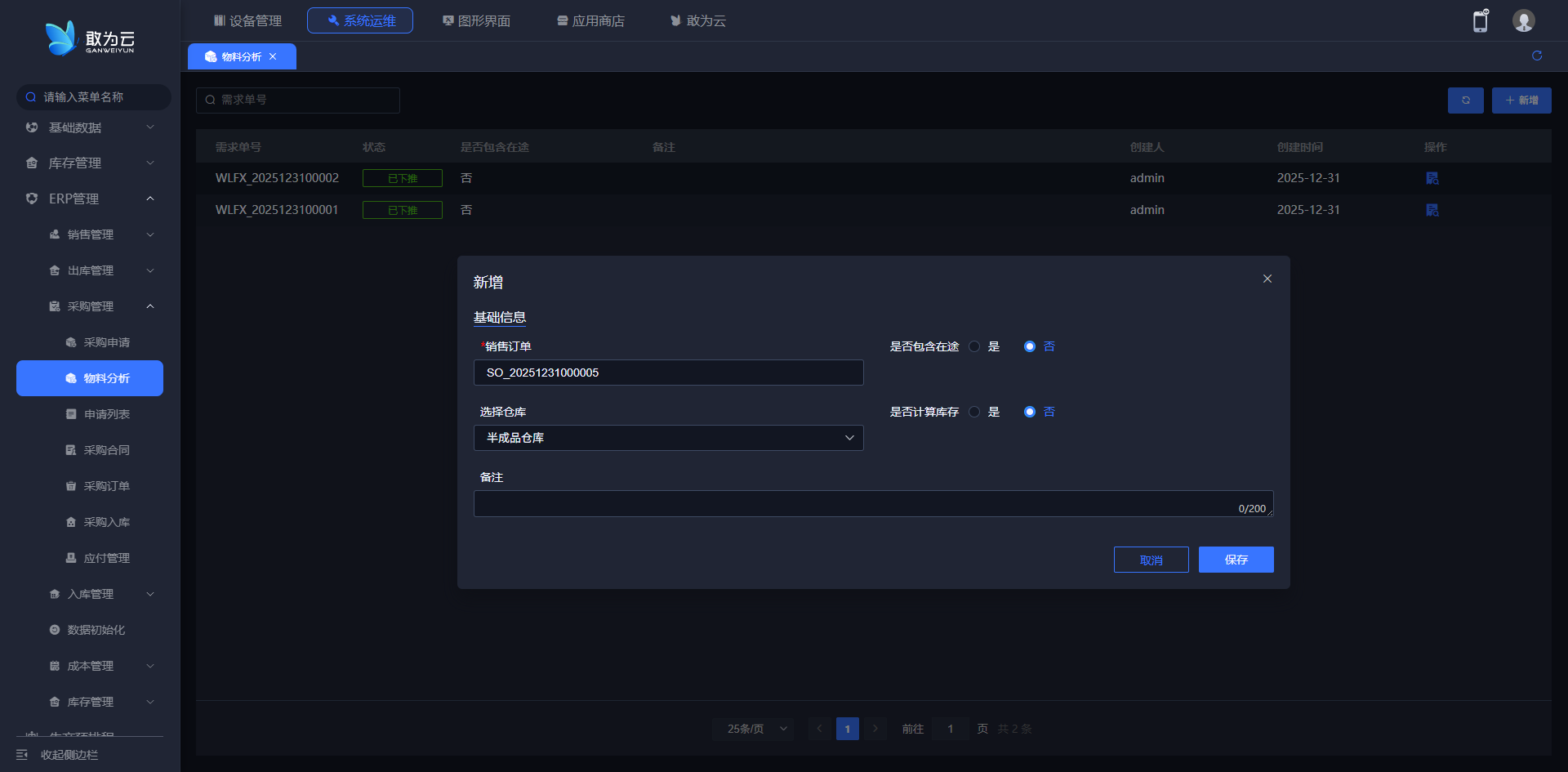Click the page reload icon beside tab bar
The height and width of the screenshot is (772, 1568).
(x=1537, y=56)
